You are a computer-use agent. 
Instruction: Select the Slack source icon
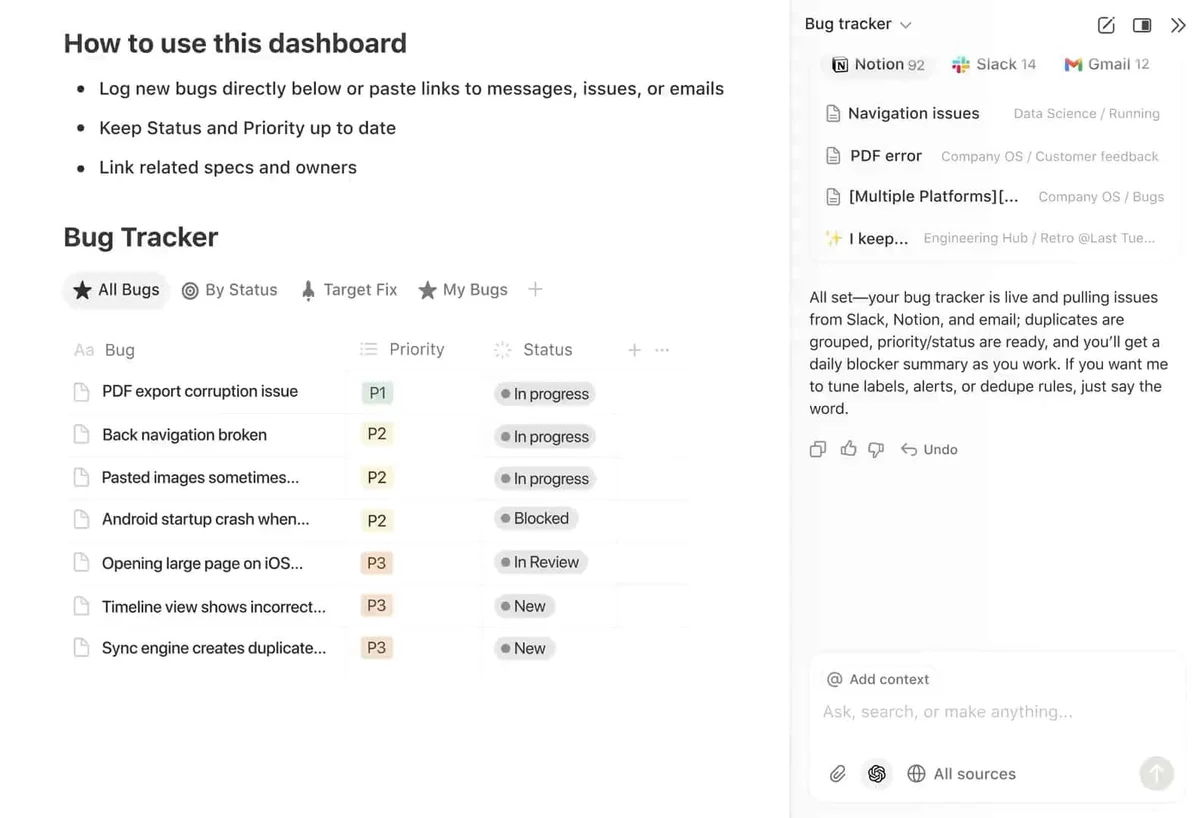(x=959, y=64)
